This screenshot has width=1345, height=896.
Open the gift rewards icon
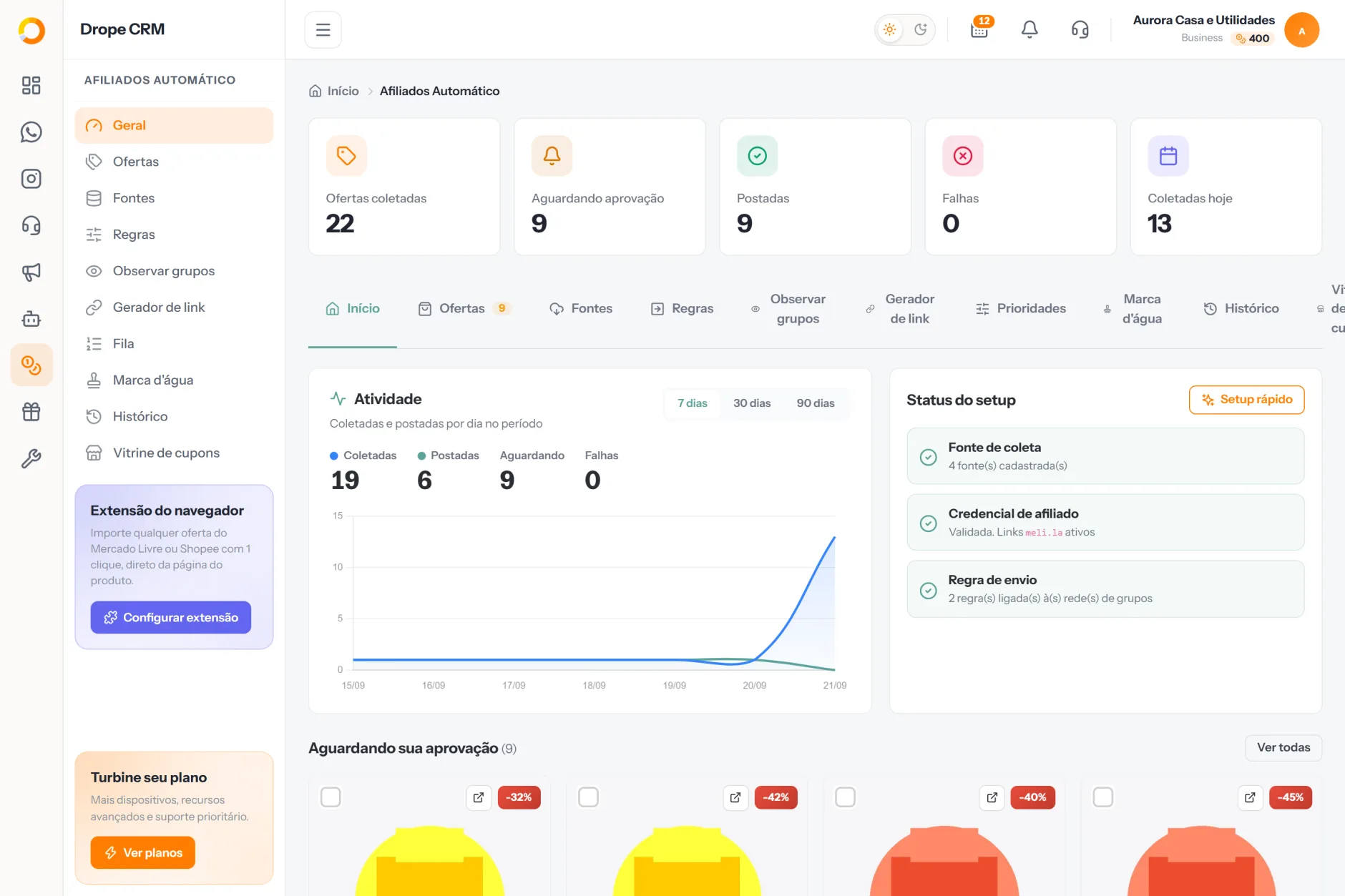point(31,412)
